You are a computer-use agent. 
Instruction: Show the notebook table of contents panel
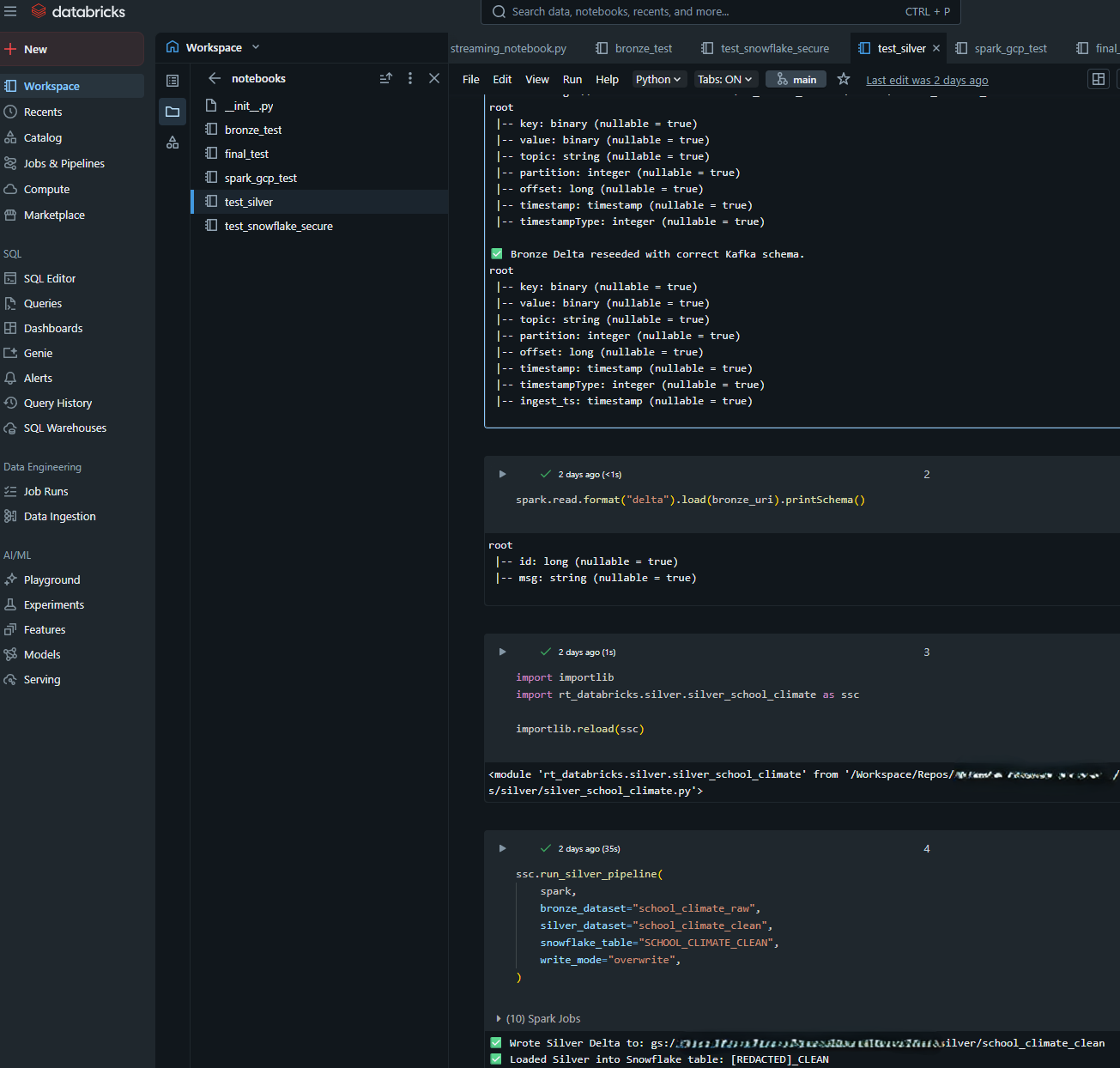tap(173, 81)
